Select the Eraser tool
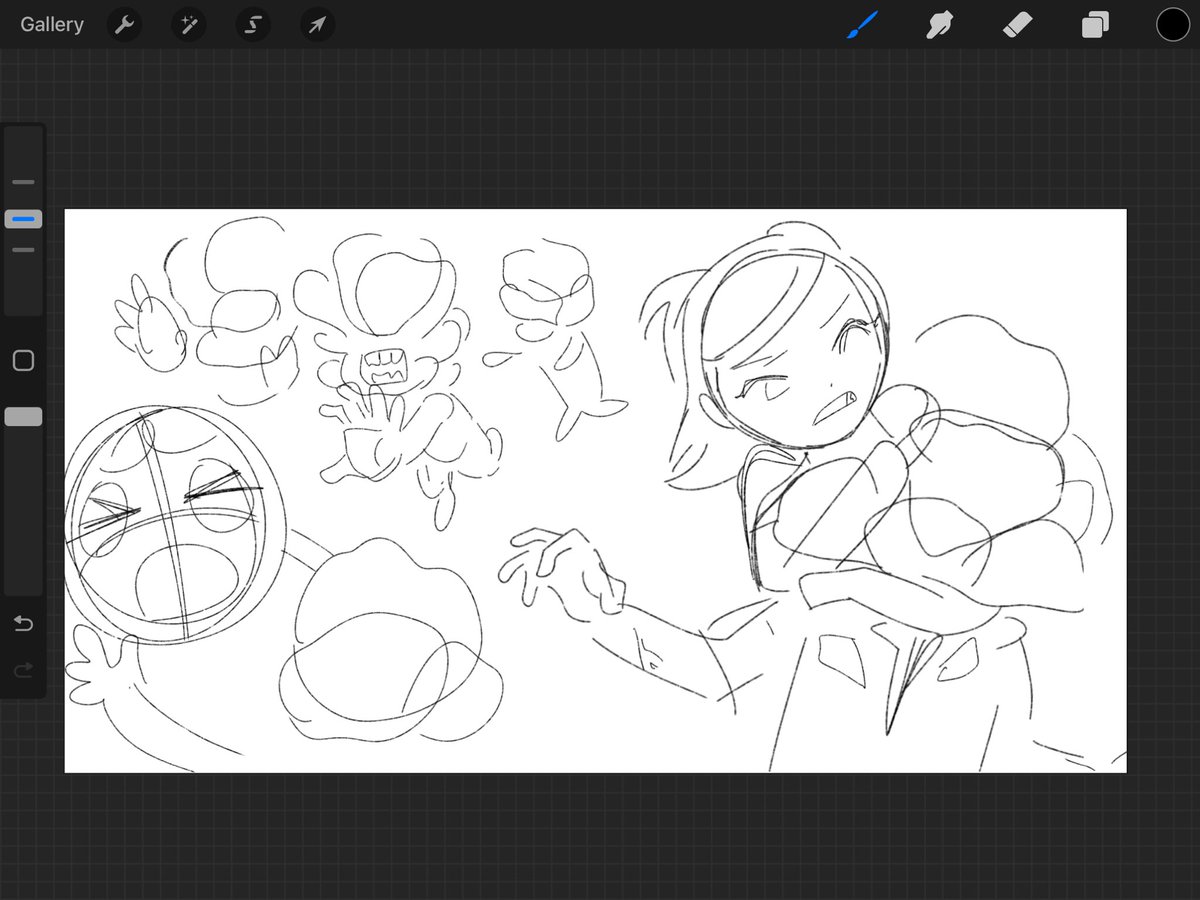 pyautogui.click(x=1017, y=25)
